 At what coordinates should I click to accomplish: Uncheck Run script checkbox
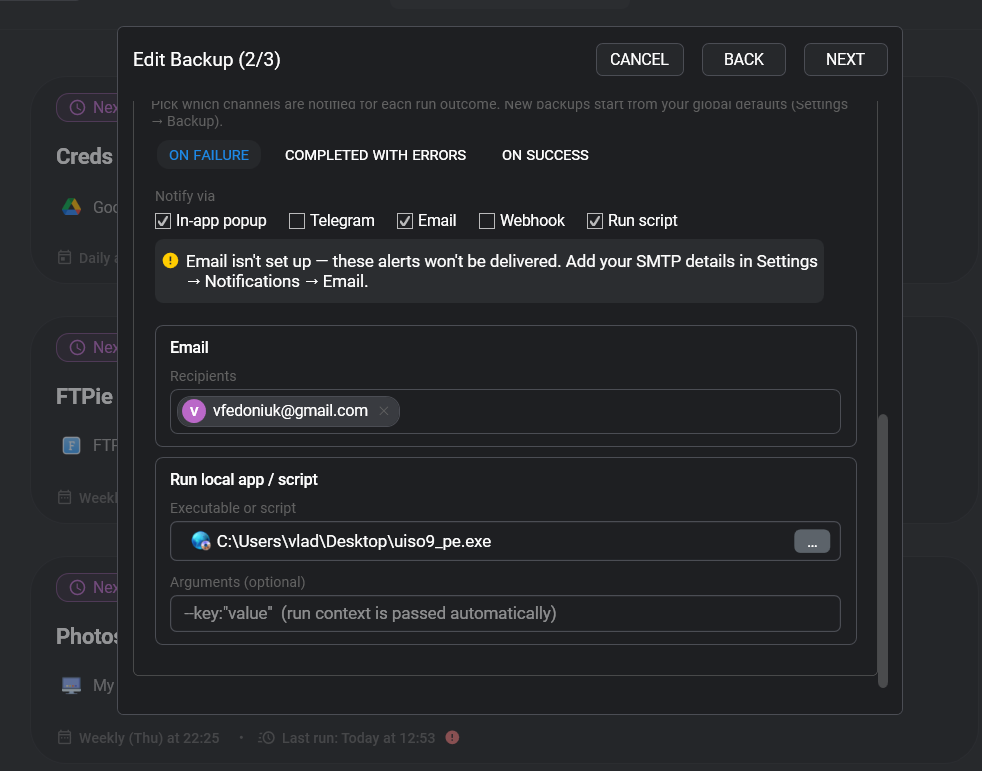click(595, 221)
